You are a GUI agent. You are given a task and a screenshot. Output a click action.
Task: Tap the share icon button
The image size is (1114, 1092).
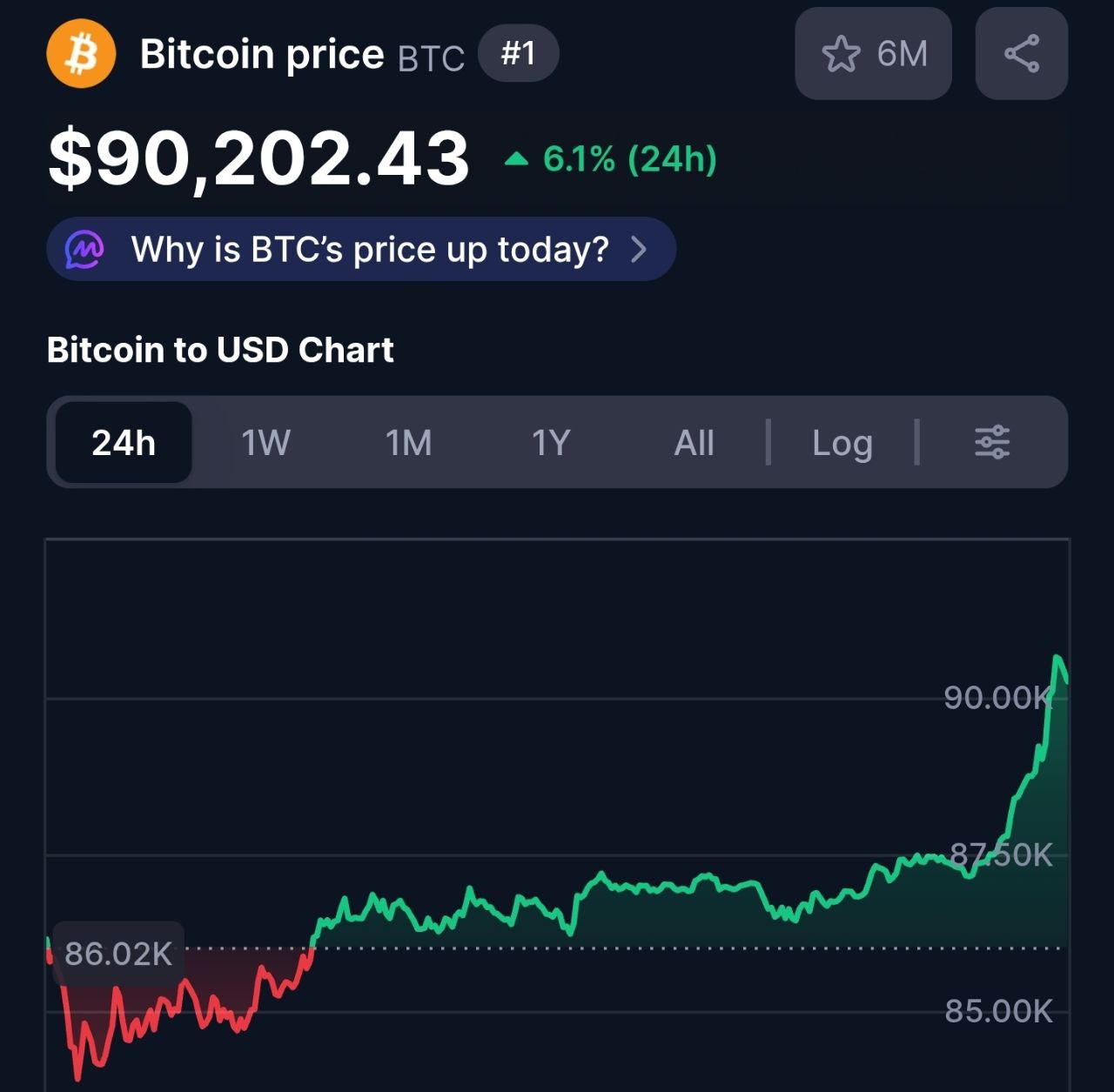[x=1022, y=54]
